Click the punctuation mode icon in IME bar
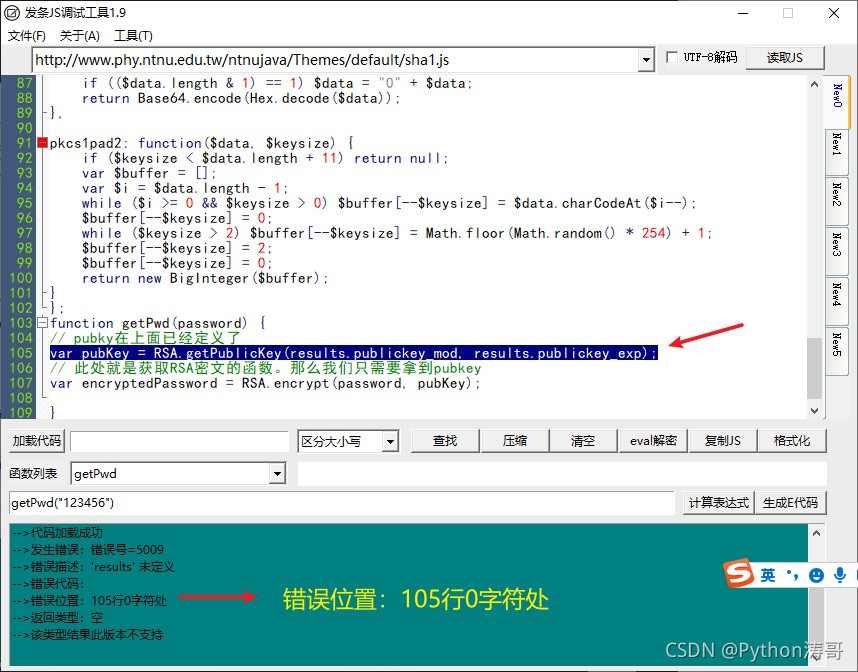 (792, 575)
